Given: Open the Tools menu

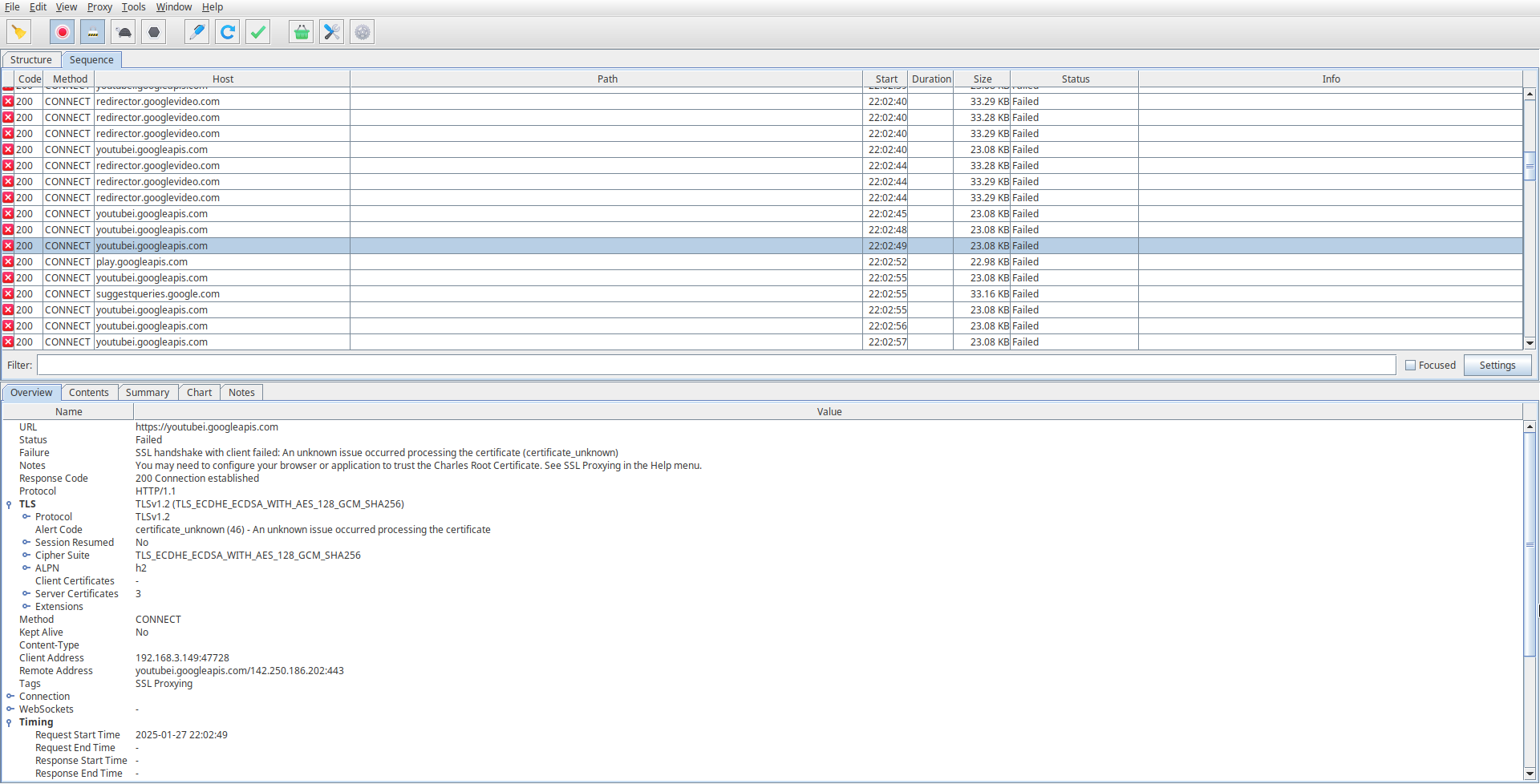Looking at the screenshot, I should coord(134,7).
